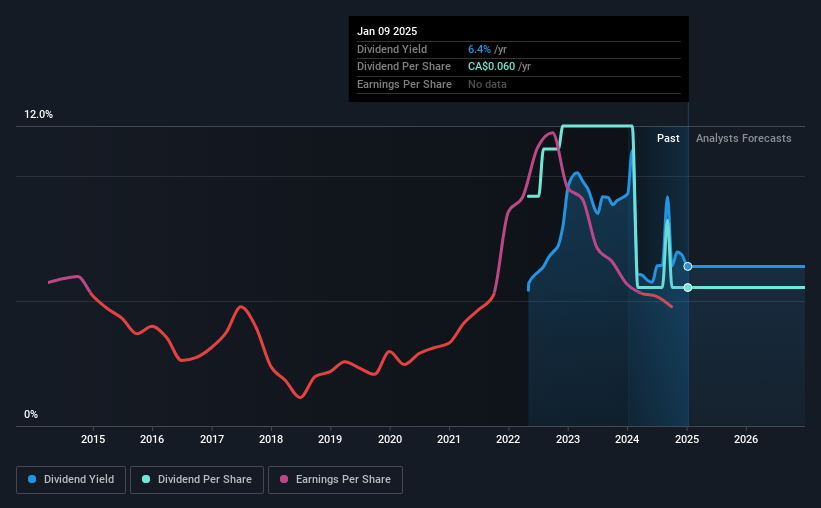The height and width of the screenshot is (508, 821).
Task: Click the Analysts Forecasts section label
Action: [744, 138]
